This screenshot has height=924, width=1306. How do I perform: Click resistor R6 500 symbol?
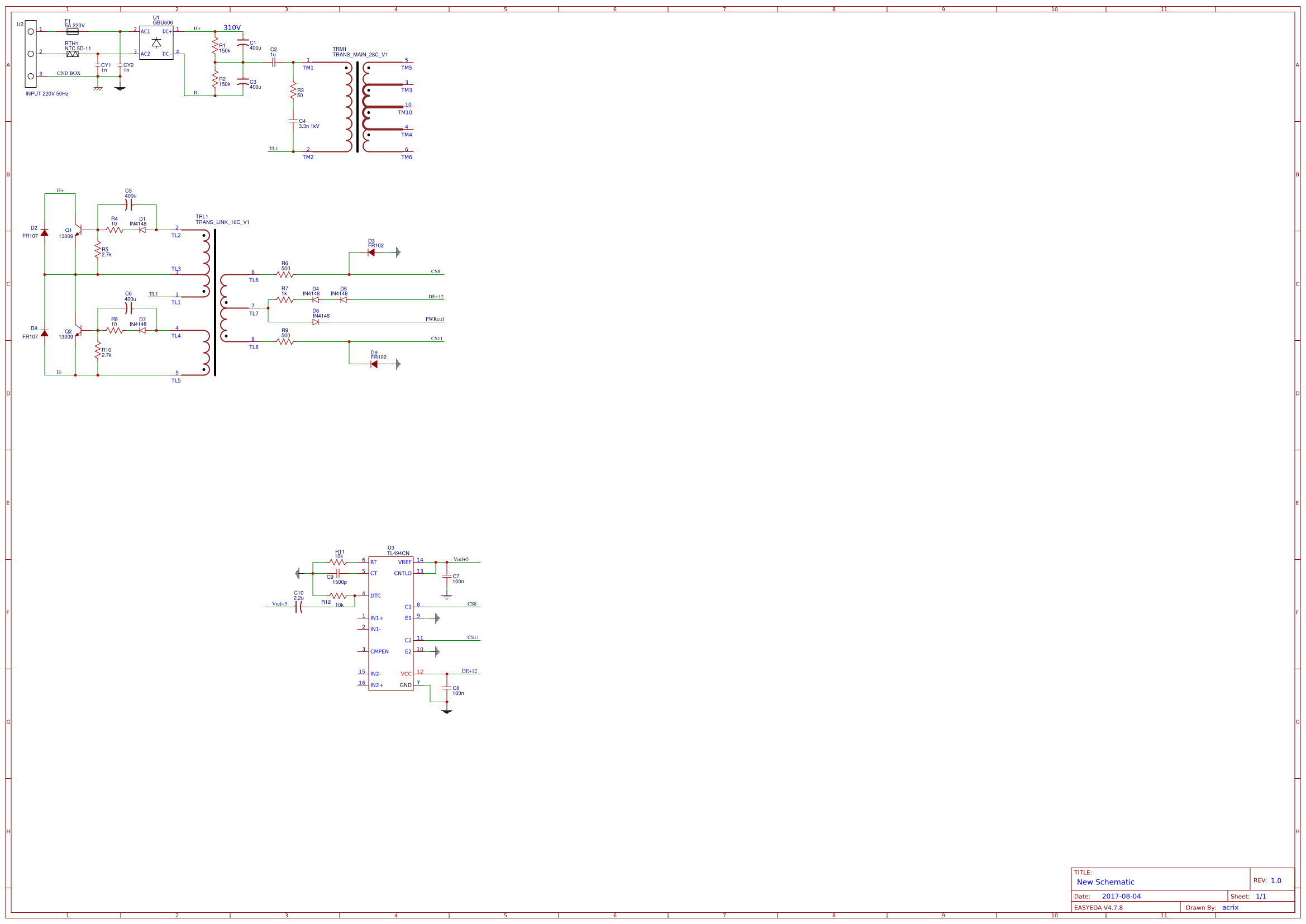coord(285,275)
